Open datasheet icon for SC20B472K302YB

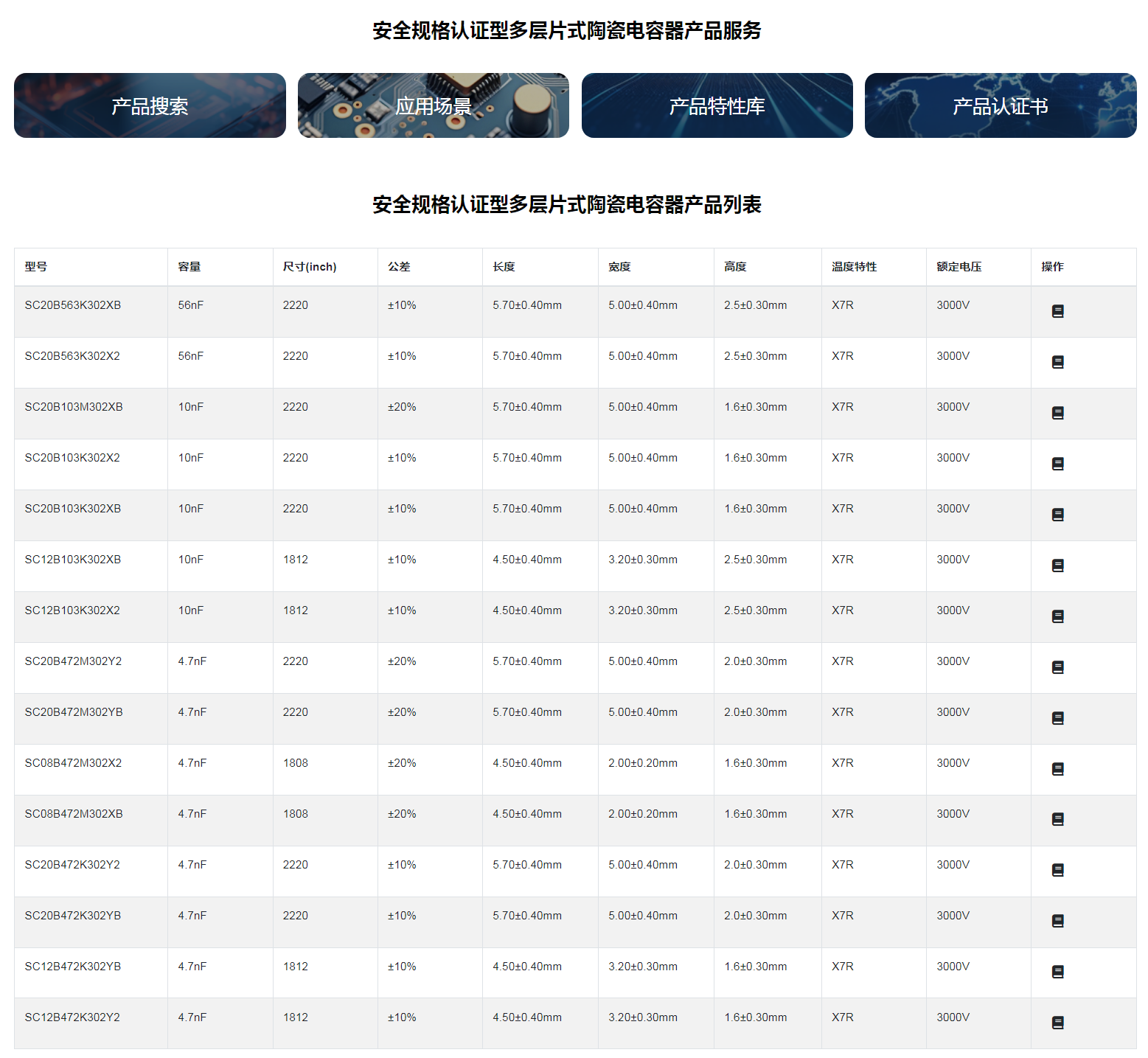1057,921
